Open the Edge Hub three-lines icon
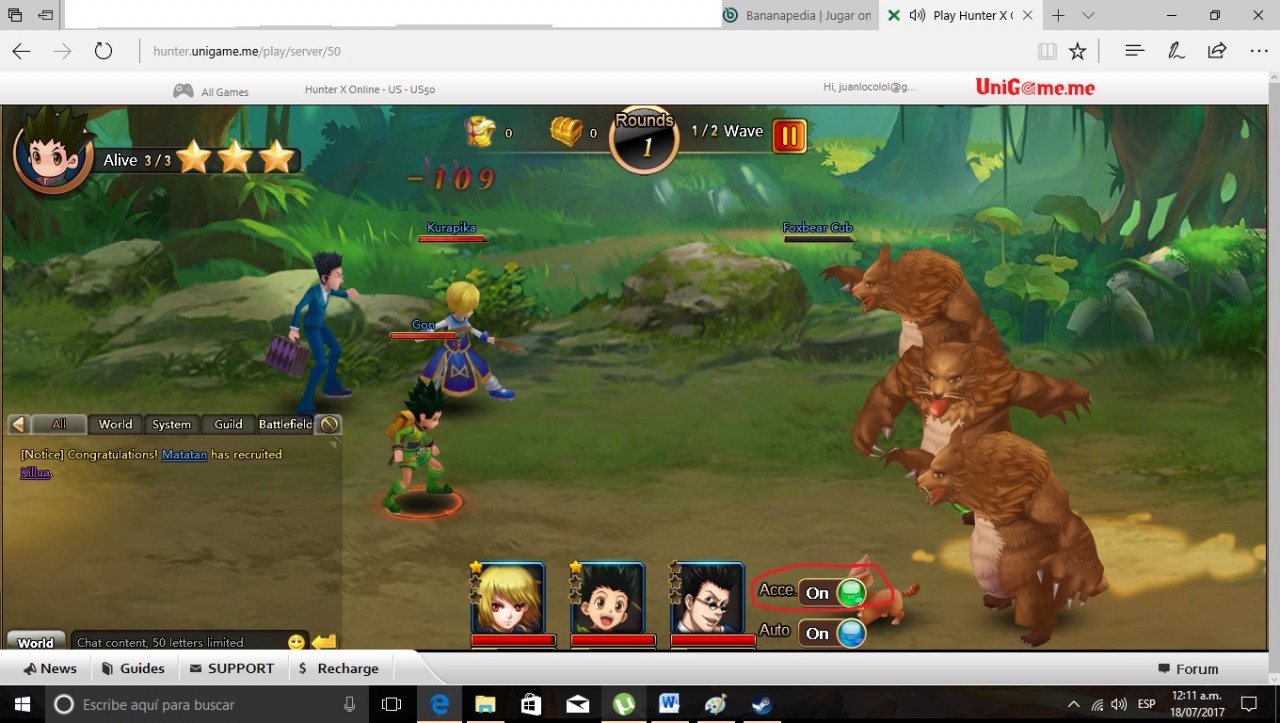Viewport: 1280px width, 723px height. pyautogui.click(x=1134, y=51)
